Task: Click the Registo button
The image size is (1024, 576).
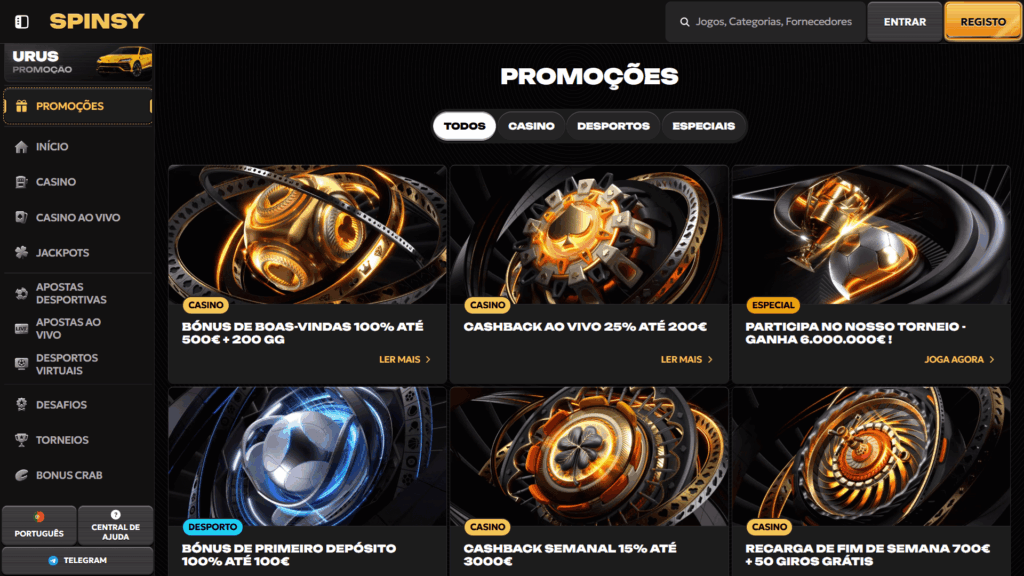Action: pos(983,22)
